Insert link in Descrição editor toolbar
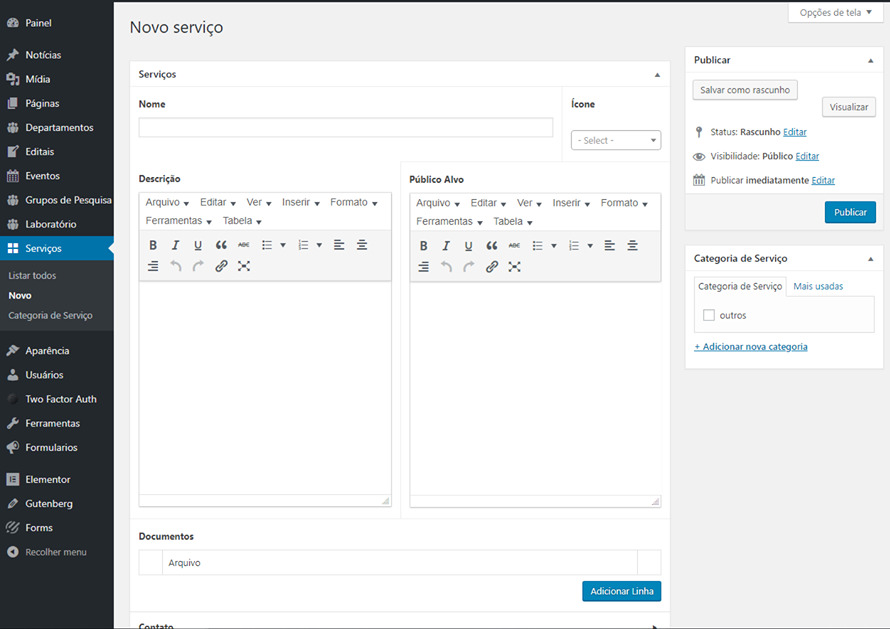The image size is (890, 629). tap(221, 267)
